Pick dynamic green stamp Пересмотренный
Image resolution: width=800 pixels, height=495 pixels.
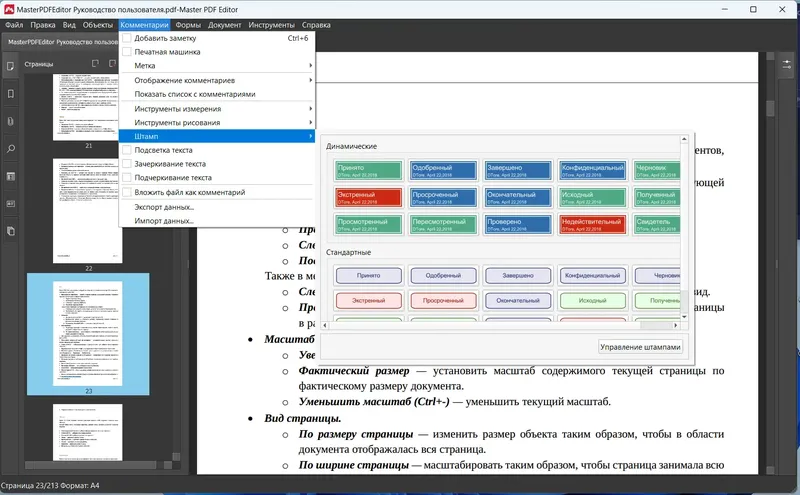point(443,225)
